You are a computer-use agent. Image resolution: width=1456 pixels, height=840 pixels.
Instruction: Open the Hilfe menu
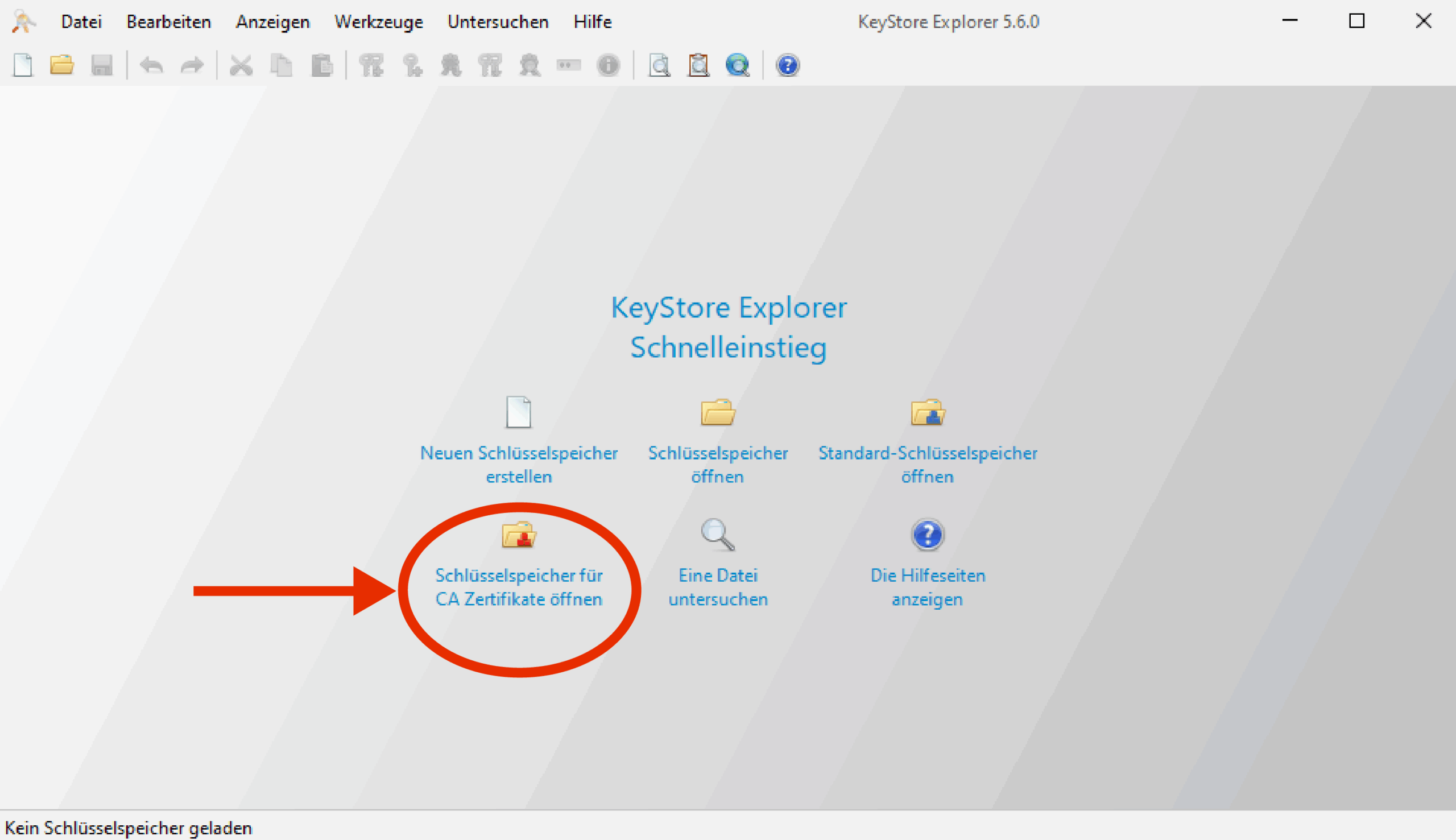pyautogui.click(x=593, y=22)
